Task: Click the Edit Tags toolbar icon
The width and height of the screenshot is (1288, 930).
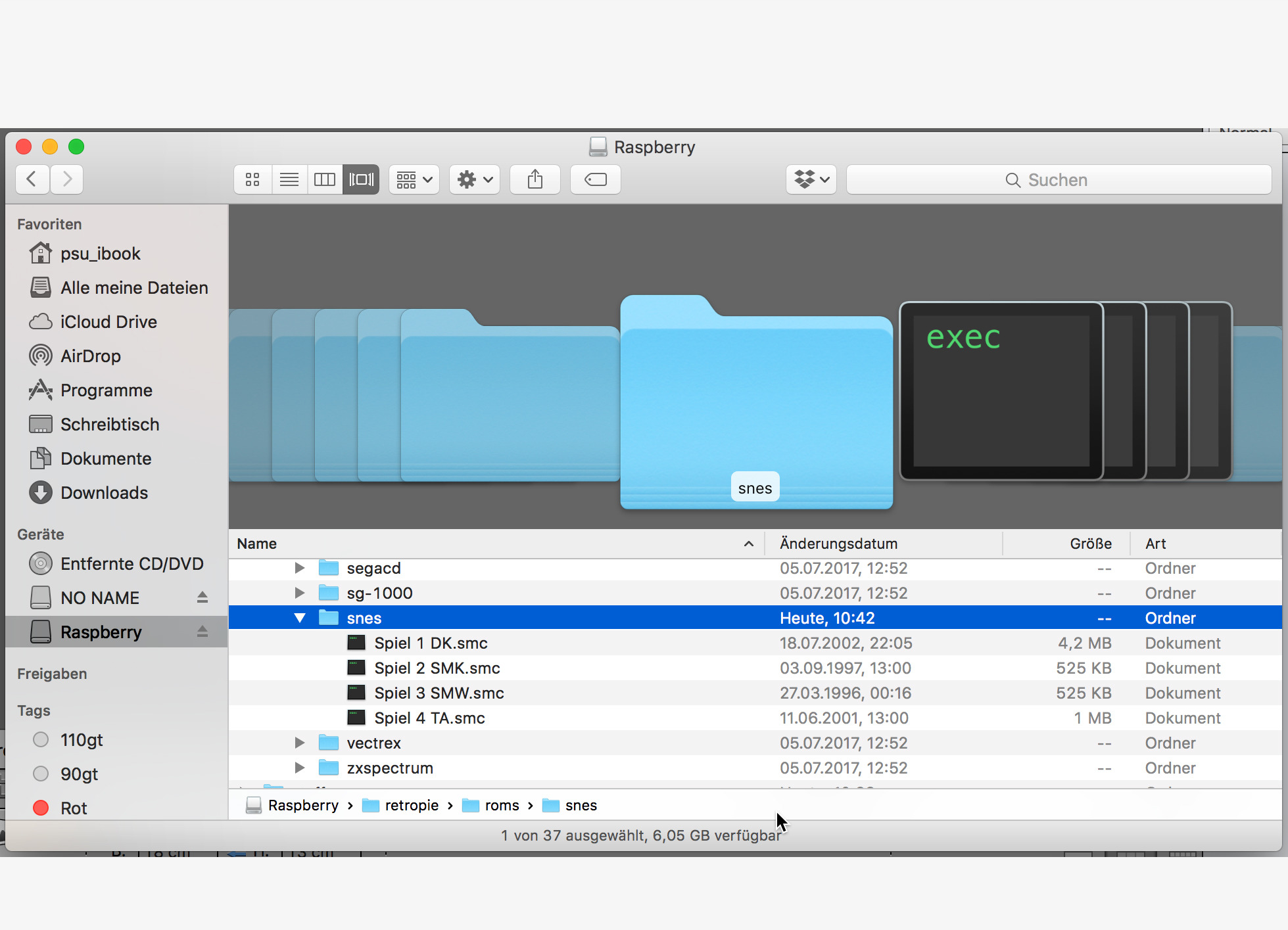Action: click(596, 179)
